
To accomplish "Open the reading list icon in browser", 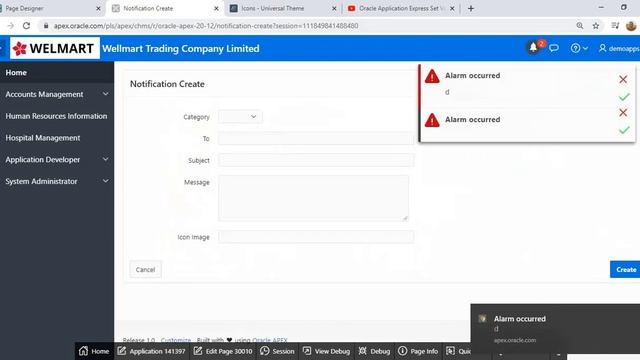I will coord(615,26).
